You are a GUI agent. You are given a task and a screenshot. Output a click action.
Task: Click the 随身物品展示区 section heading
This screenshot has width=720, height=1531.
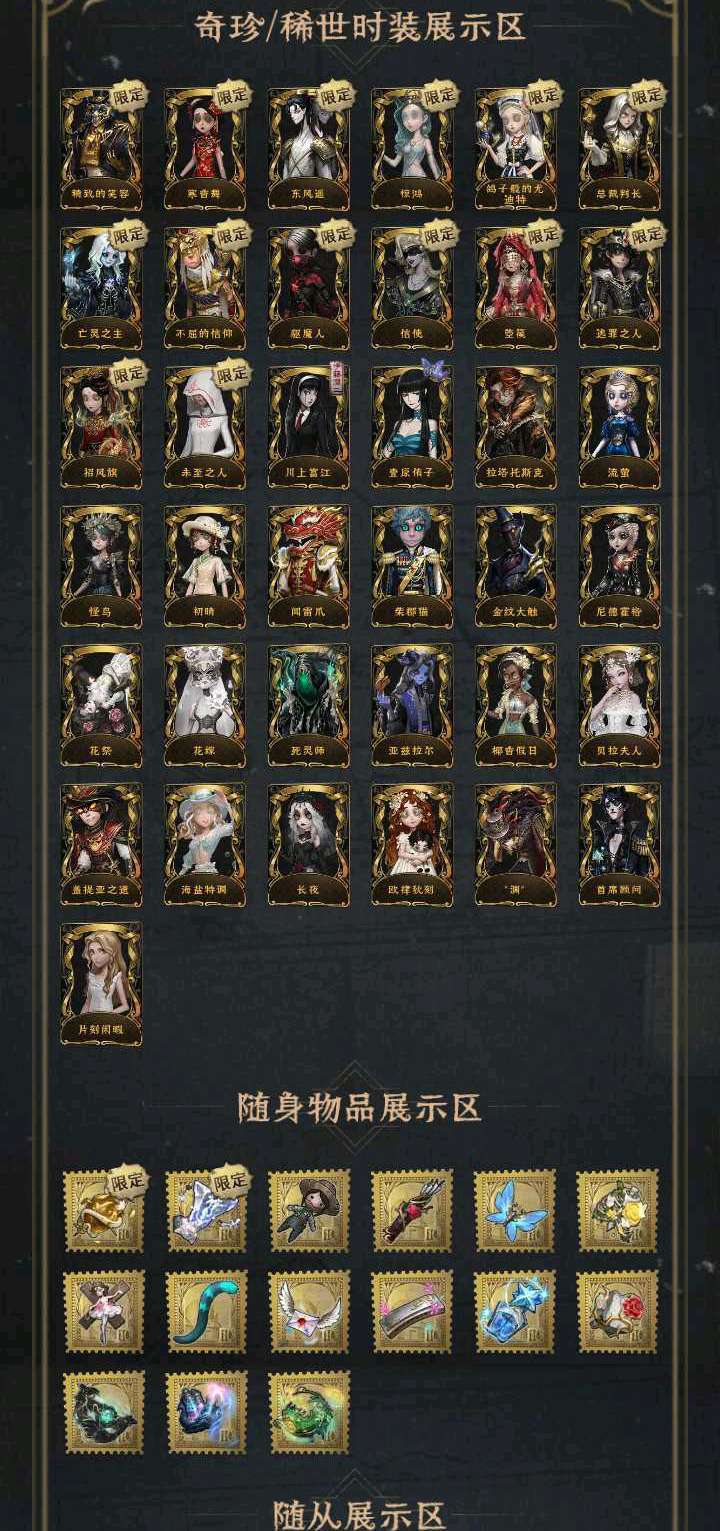(x=360, y=1108)
